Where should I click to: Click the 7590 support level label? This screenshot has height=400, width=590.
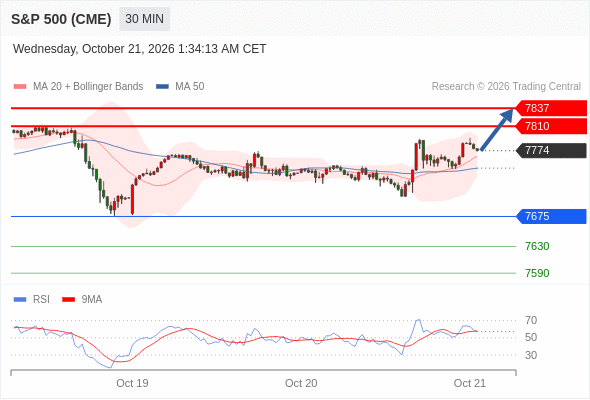(537, 273)
